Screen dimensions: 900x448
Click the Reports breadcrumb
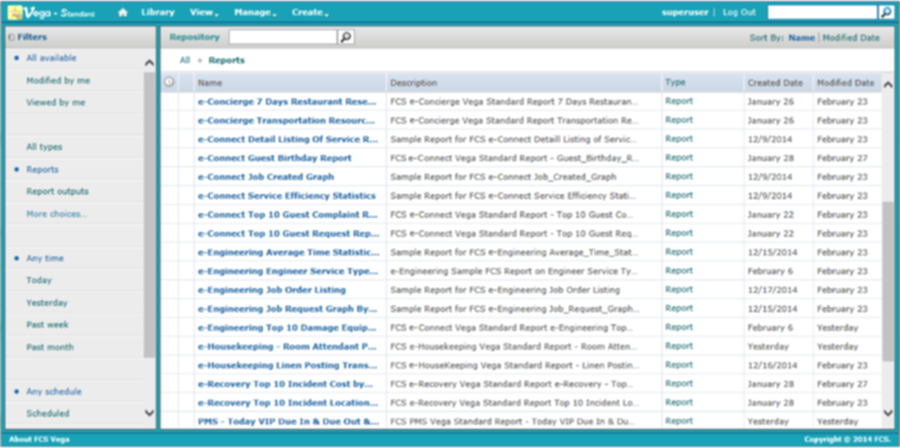tap(226, 60)
